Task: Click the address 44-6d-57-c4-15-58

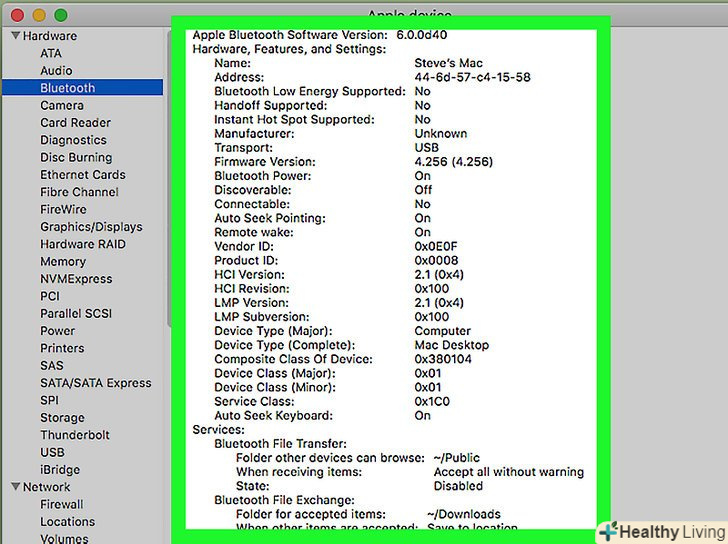Action: coord(472,77)
